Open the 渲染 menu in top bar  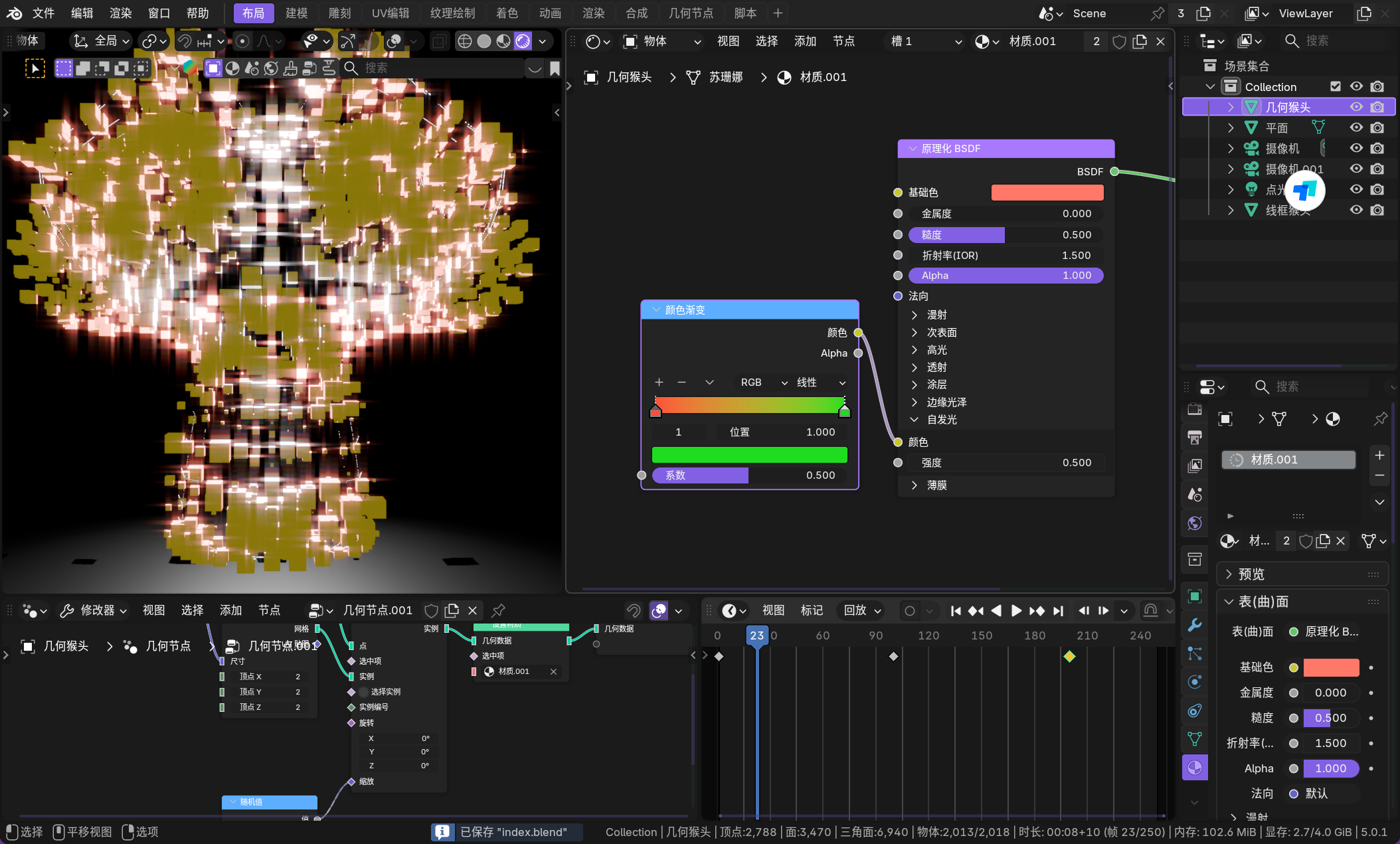click(120, 13)
